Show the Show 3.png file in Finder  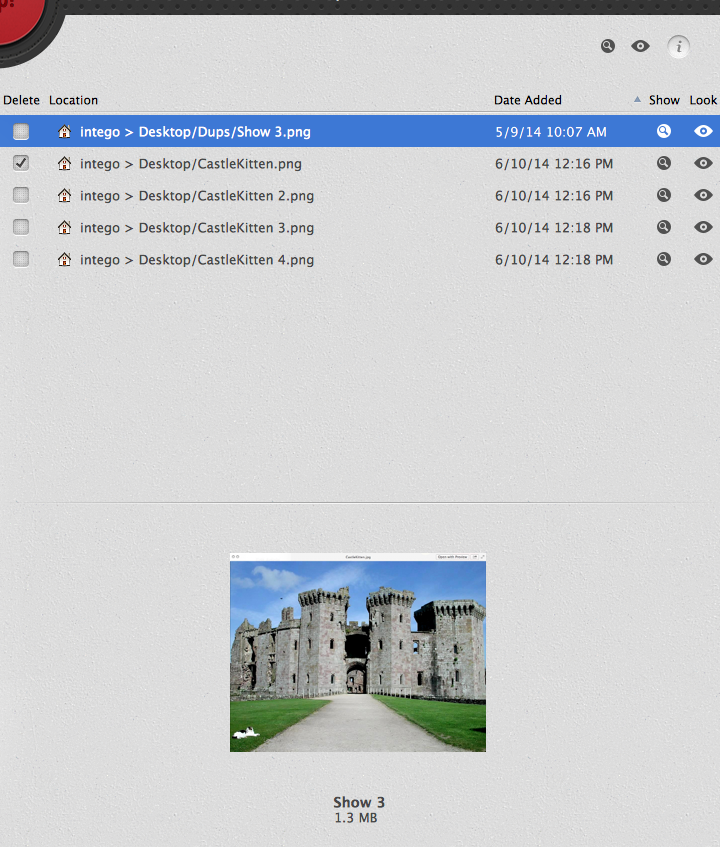click(664, 131)
